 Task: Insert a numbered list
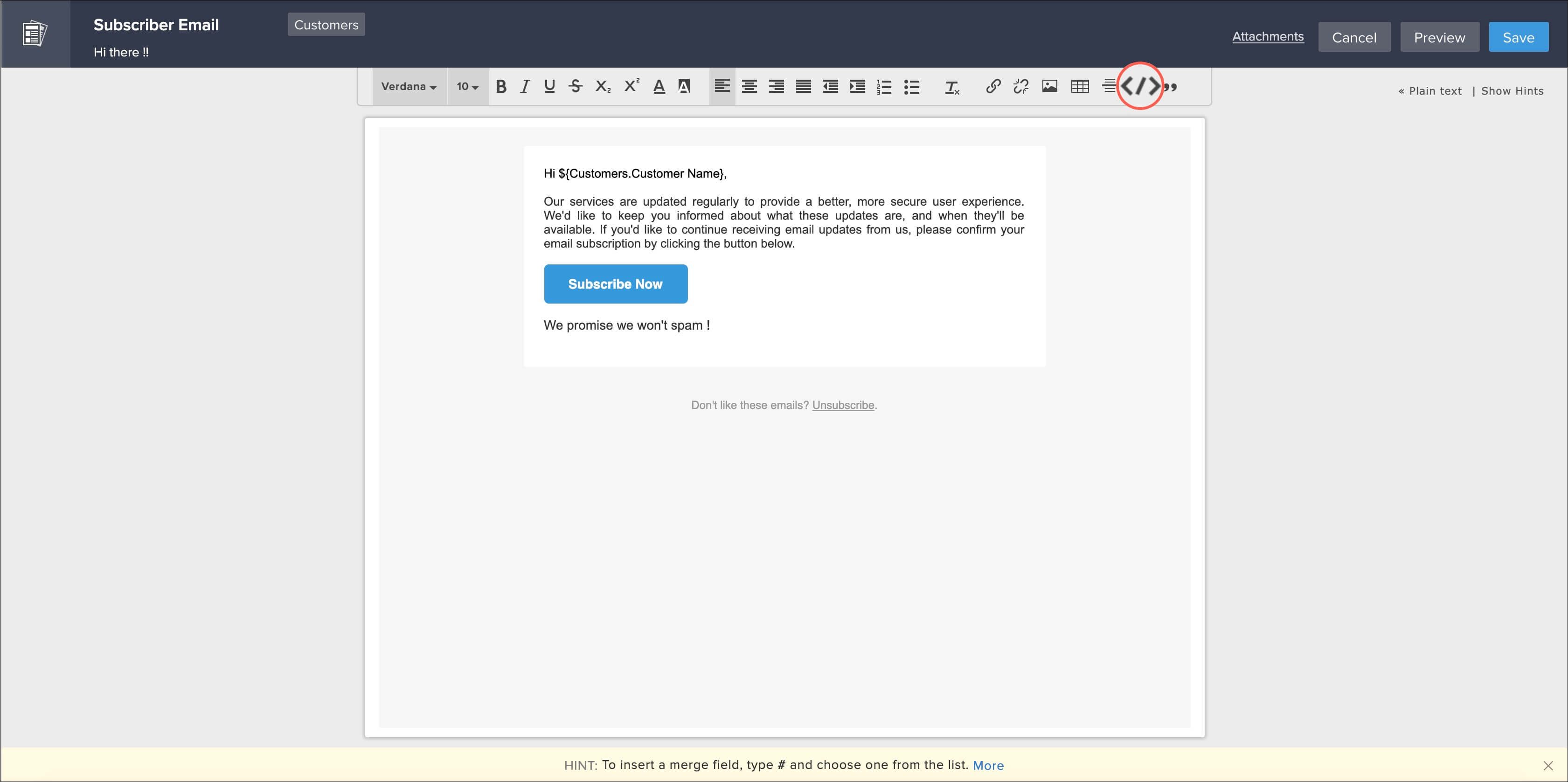(884, 87)
